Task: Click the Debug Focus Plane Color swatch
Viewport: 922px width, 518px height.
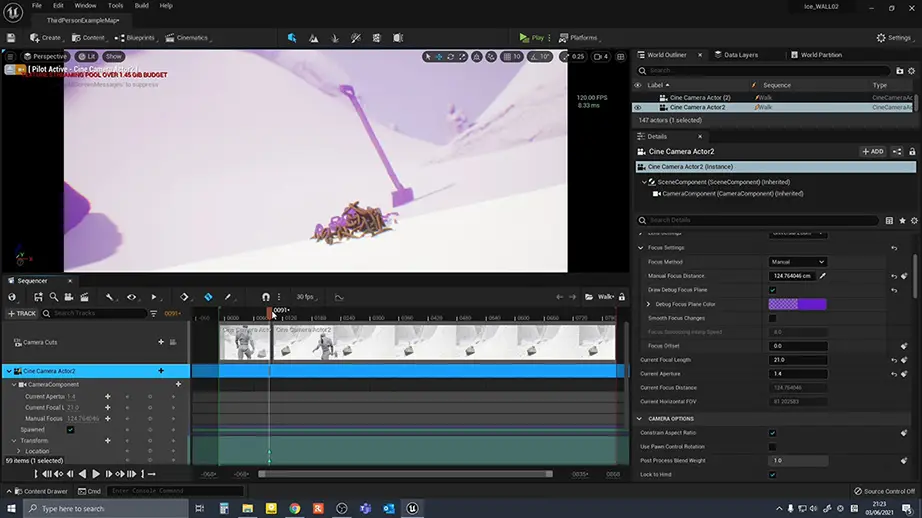Action: coord(797,304)
